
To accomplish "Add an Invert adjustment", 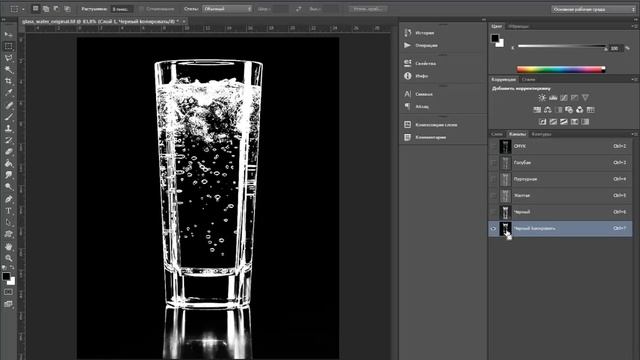I will pyautogui.click(x=542, y=122).
